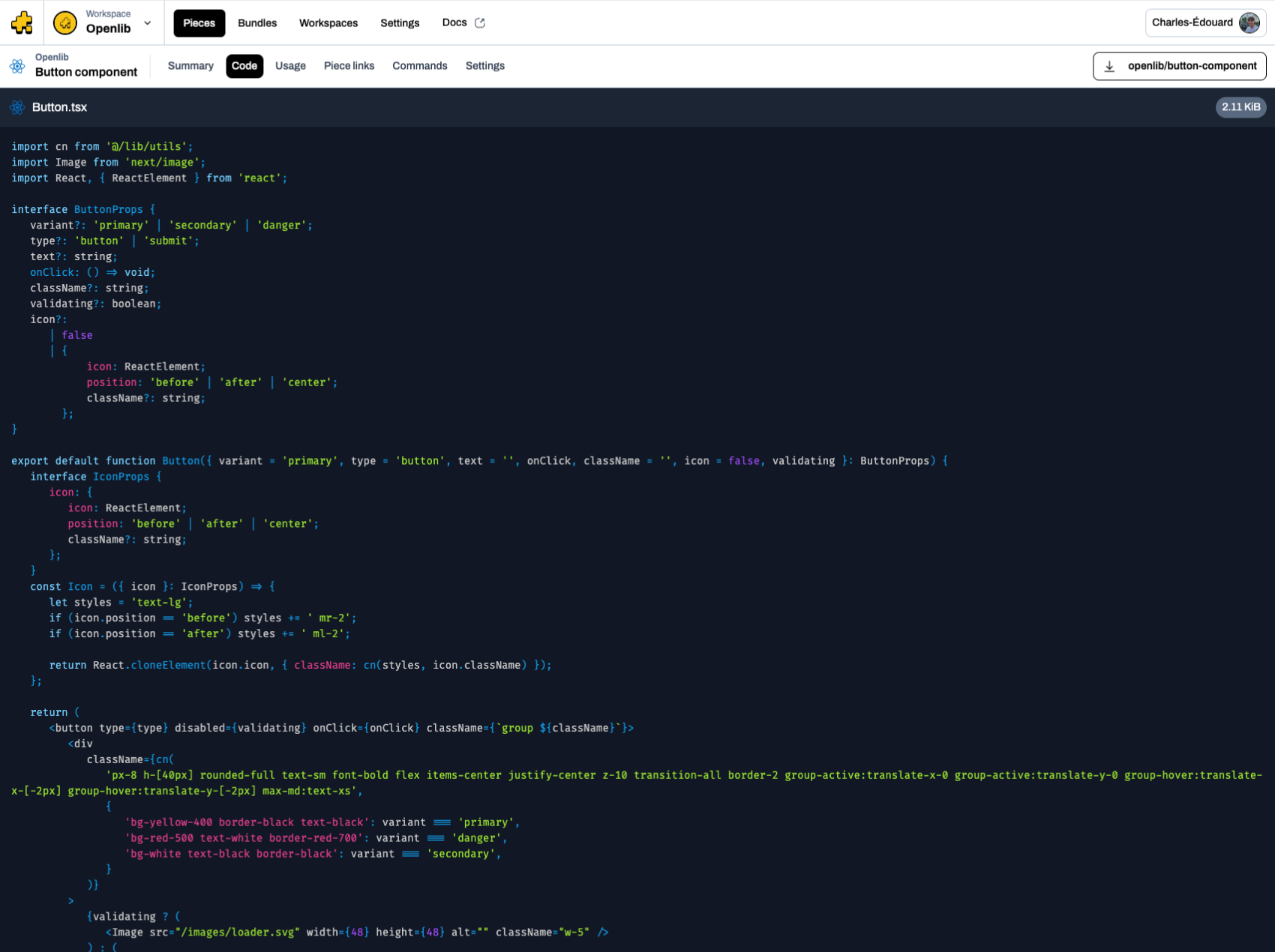This screenshot has width=1275, height=952.
Task: Open the Pieces tab
Action: [199, 22]
